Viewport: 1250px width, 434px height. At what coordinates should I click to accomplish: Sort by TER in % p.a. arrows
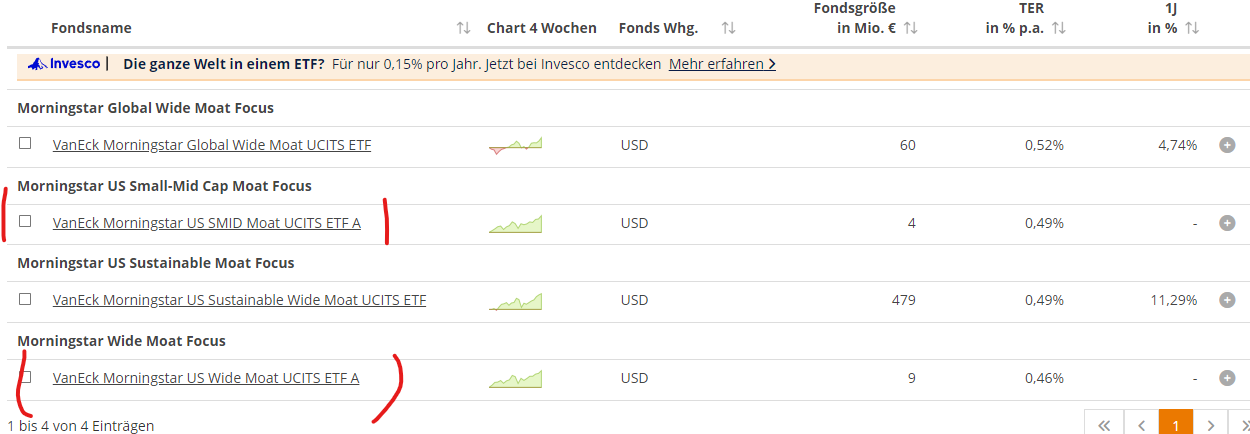1059,28
